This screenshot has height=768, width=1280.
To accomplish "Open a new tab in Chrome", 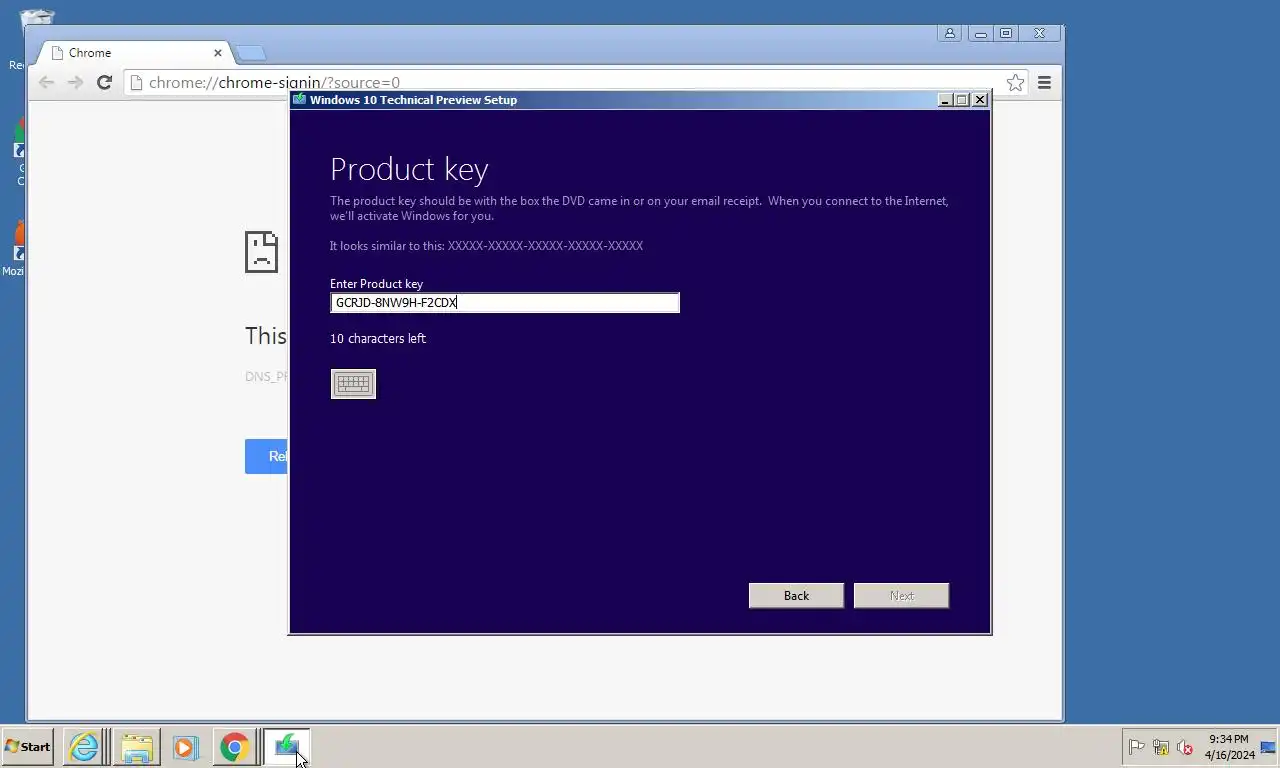I will pos(249,53).
